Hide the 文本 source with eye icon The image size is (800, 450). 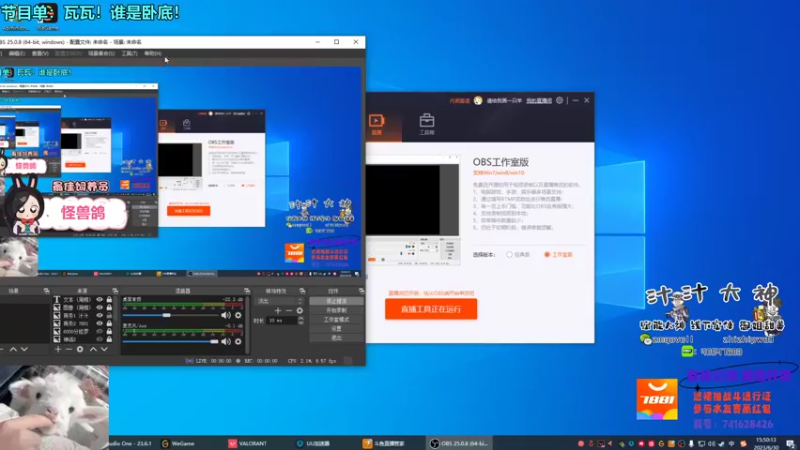click(99, 300)
